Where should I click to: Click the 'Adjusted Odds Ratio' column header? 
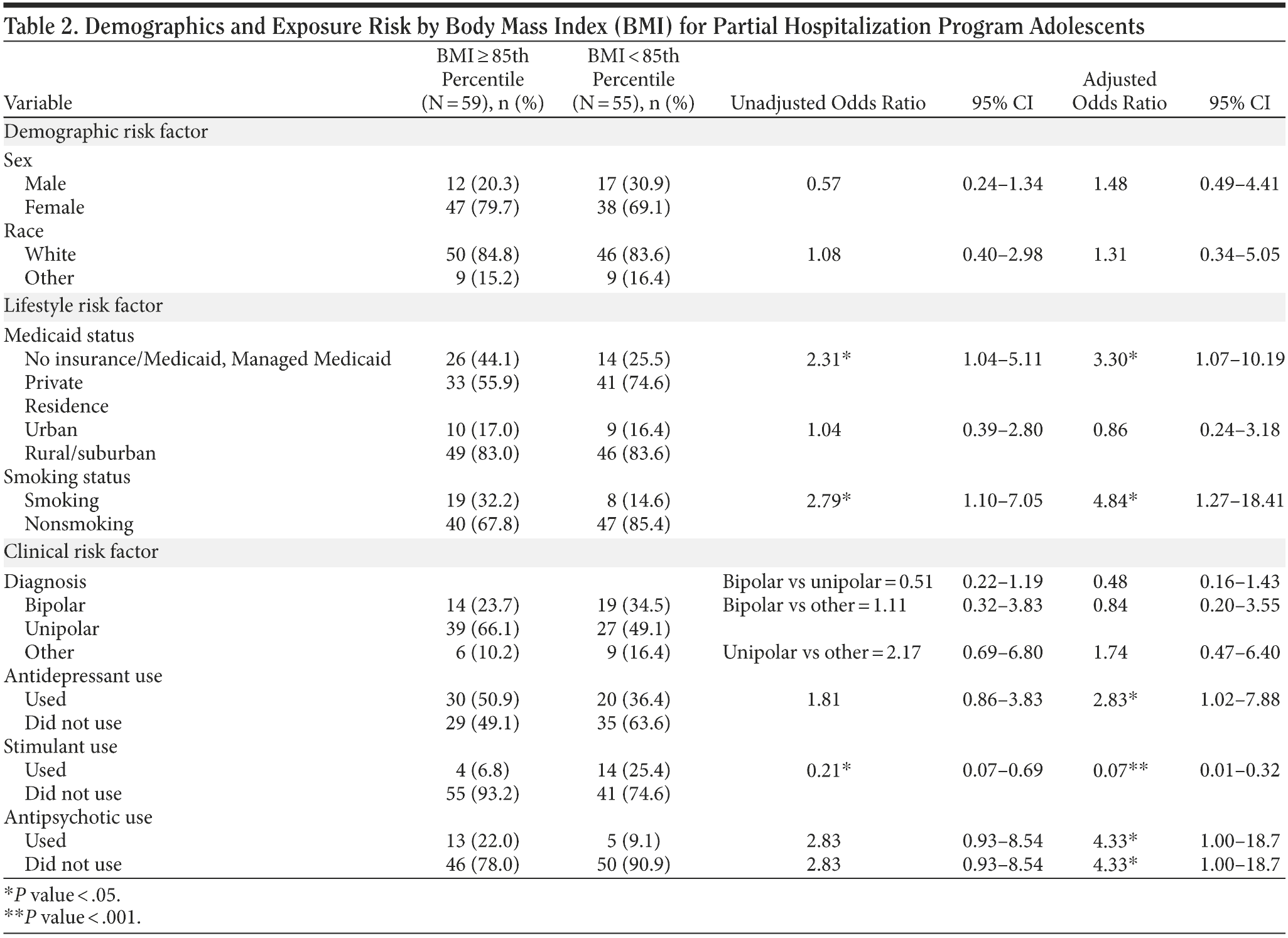pos(1119,91)
